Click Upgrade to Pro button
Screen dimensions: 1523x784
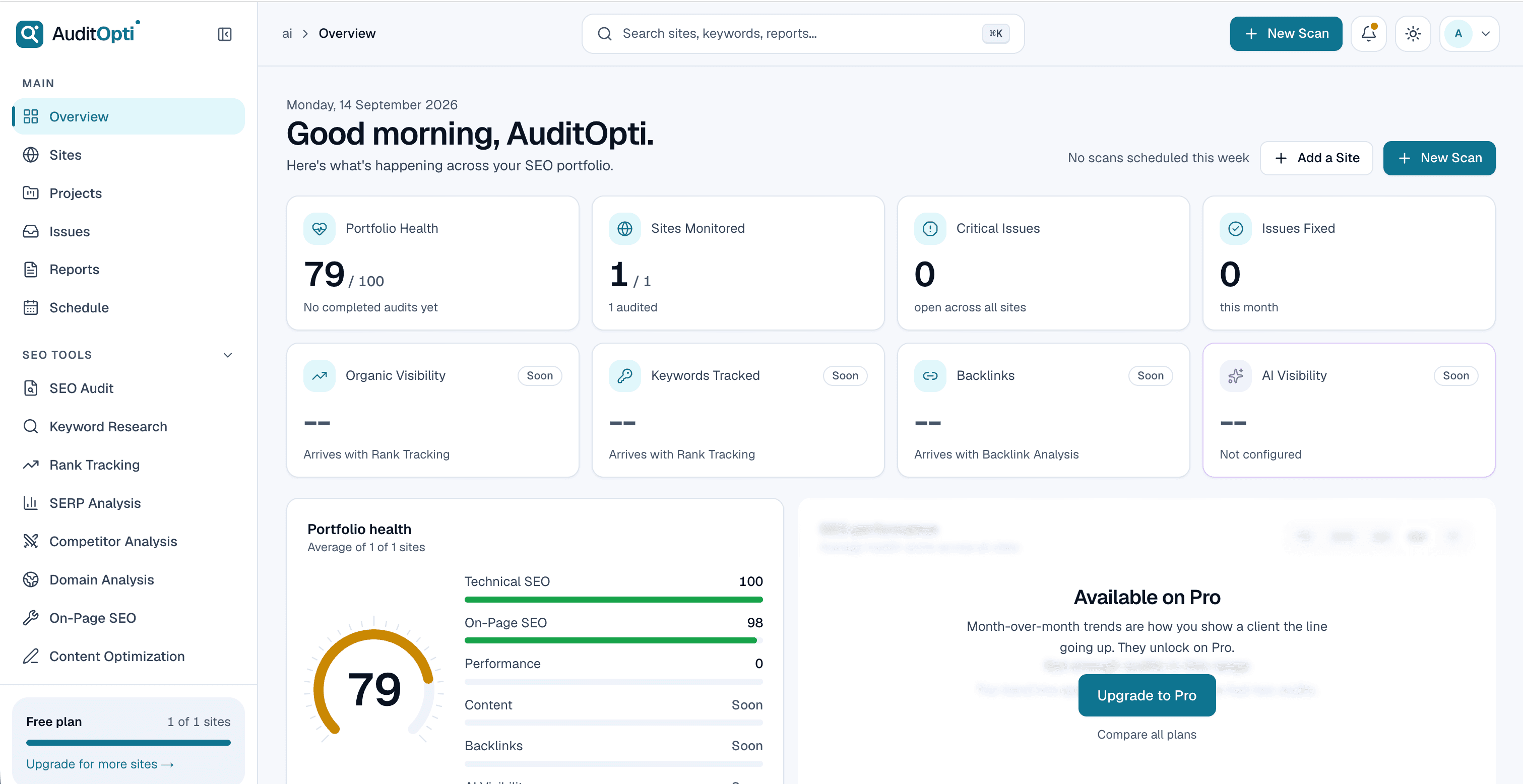(x=1147, y=695)
